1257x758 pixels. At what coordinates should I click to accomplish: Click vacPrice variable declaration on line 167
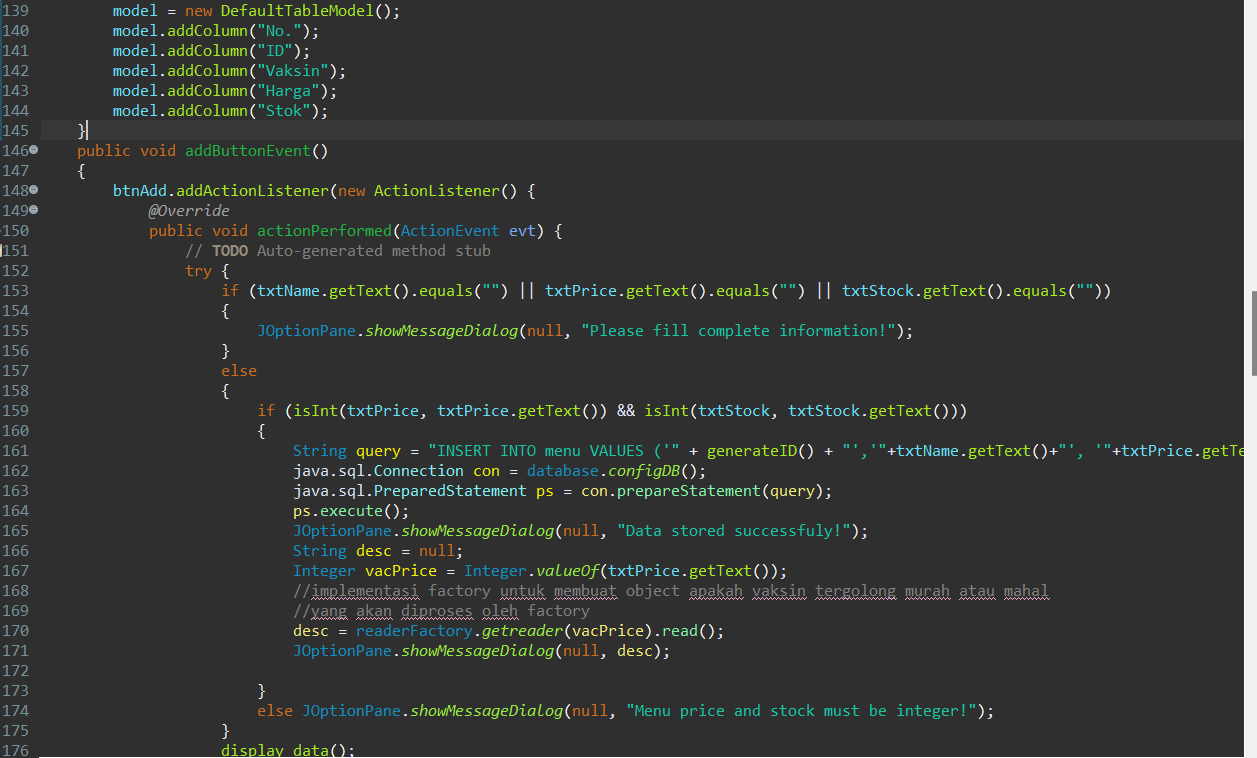click(x=401, y=571)
